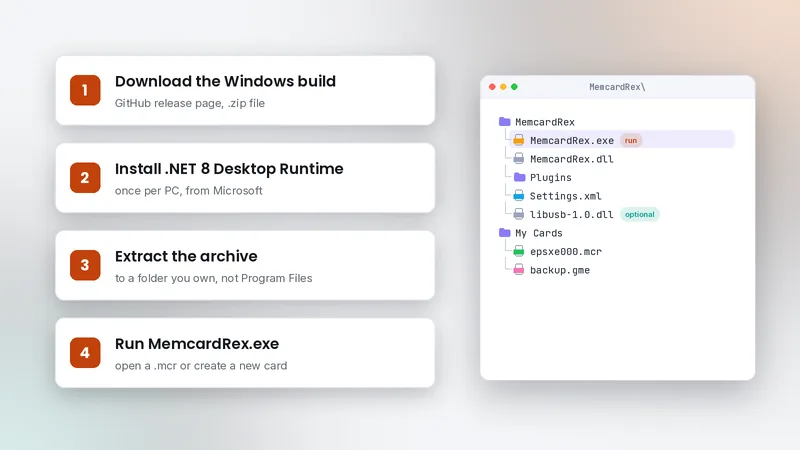Click 'to a folder you own' subtitle
Viewport: 800px width, 450px height.
coord(213,278)
